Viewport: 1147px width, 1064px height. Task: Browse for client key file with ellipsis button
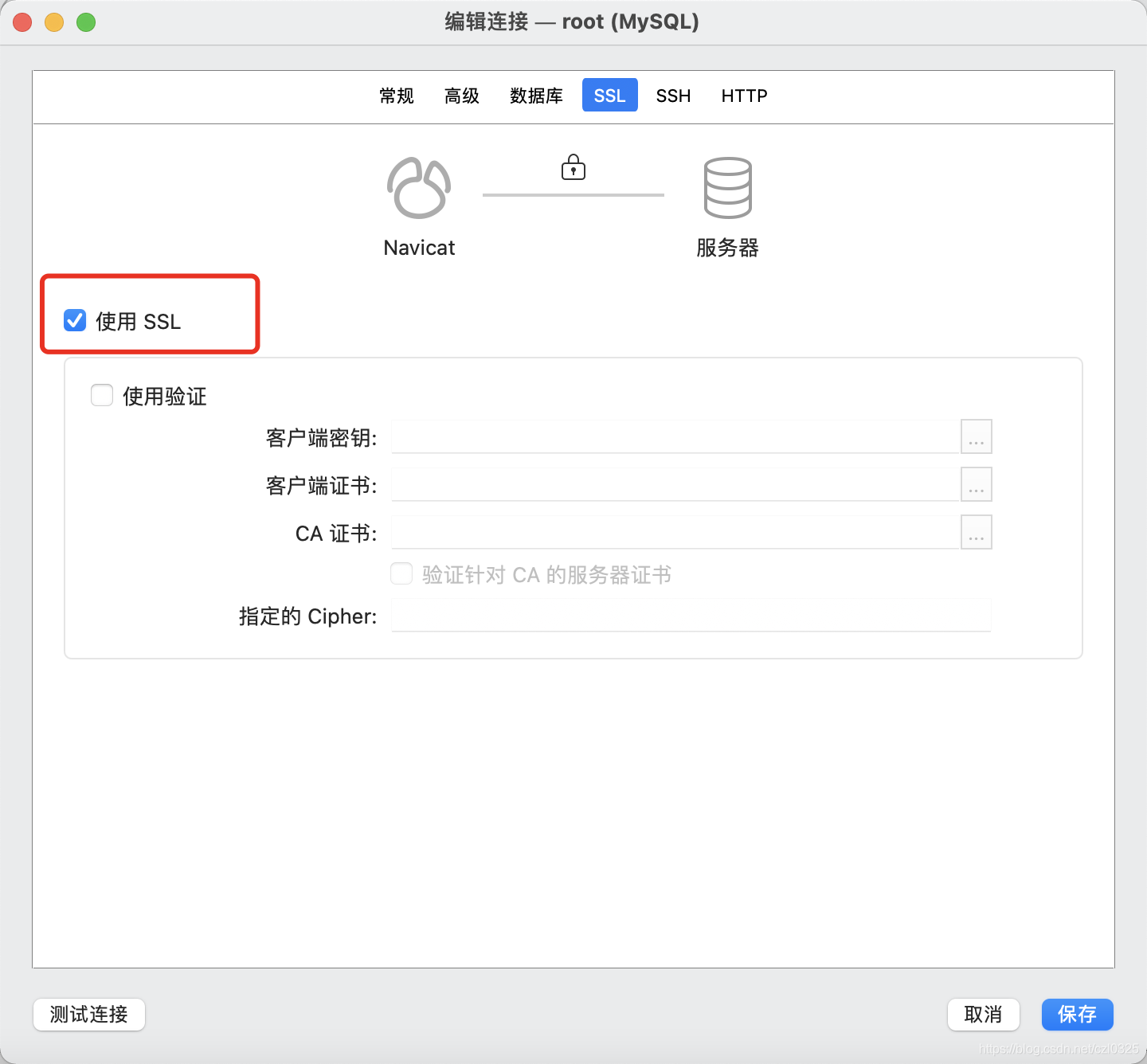click(x=976, y=436)
